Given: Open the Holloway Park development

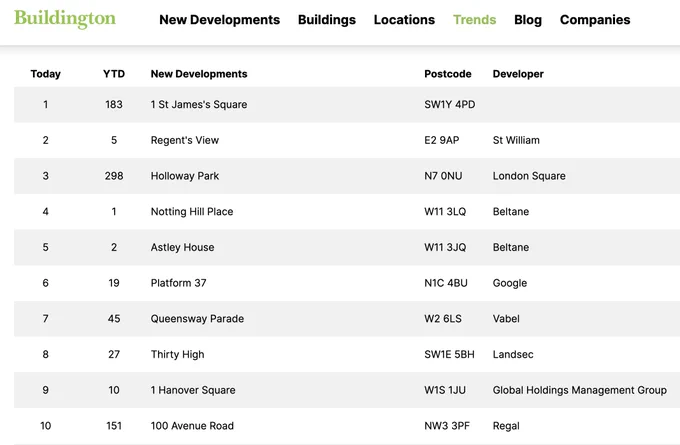Looking at the screenshot, I should point(185,176).
